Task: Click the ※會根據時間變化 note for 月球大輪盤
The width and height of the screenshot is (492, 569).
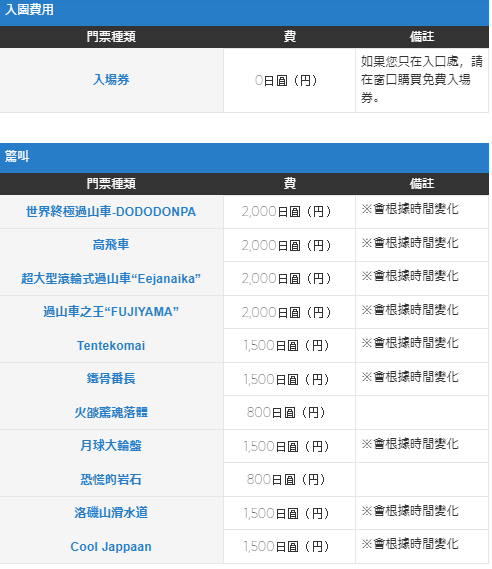Action: (410, 443)
